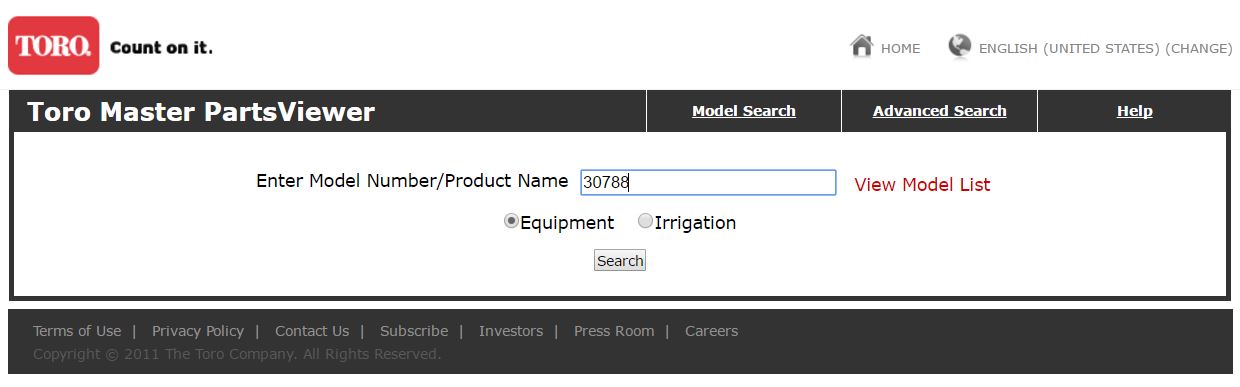Select the Equipment radio button

[511, 221]
